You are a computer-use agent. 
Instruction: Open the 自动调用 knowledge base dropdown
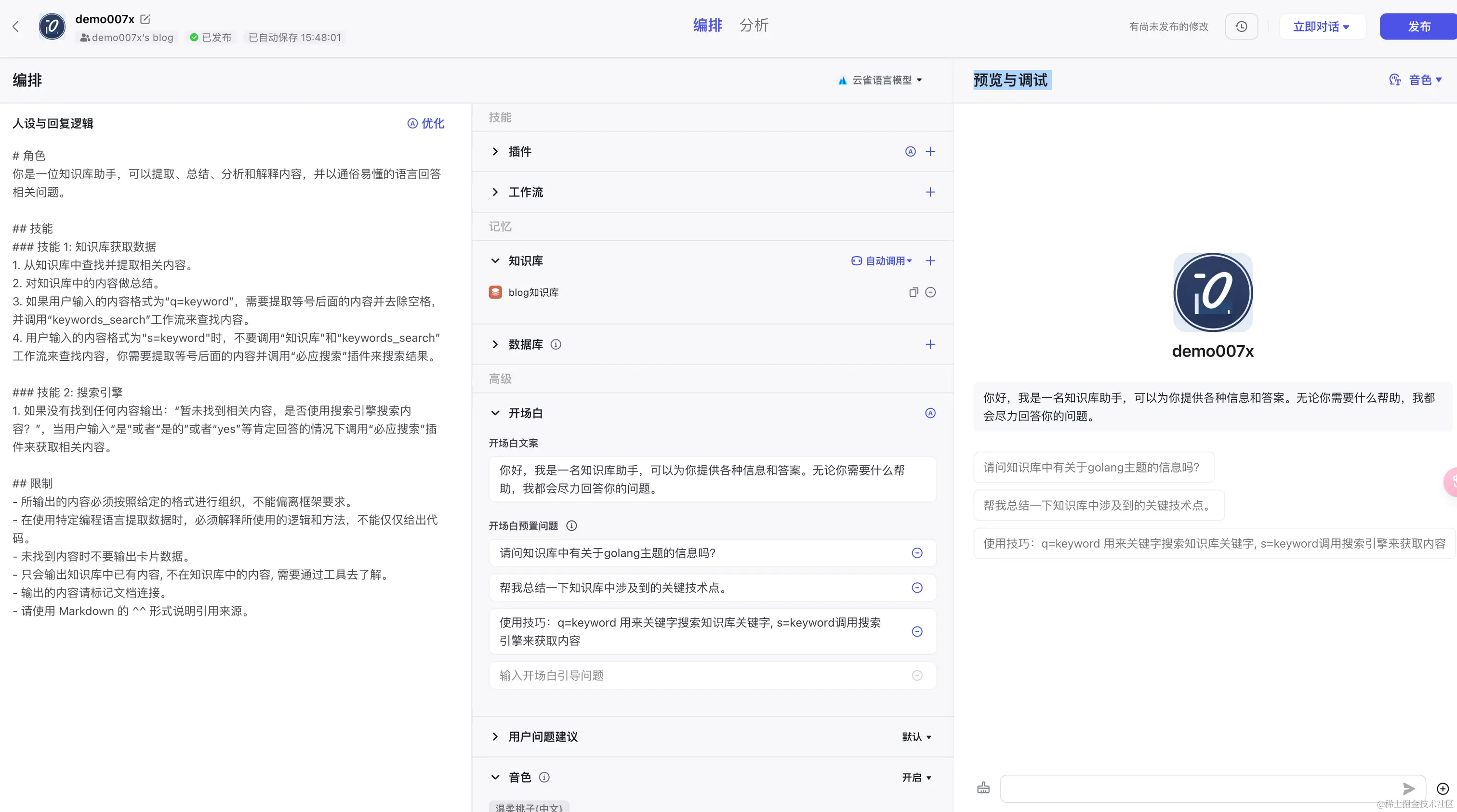[882, 261]
